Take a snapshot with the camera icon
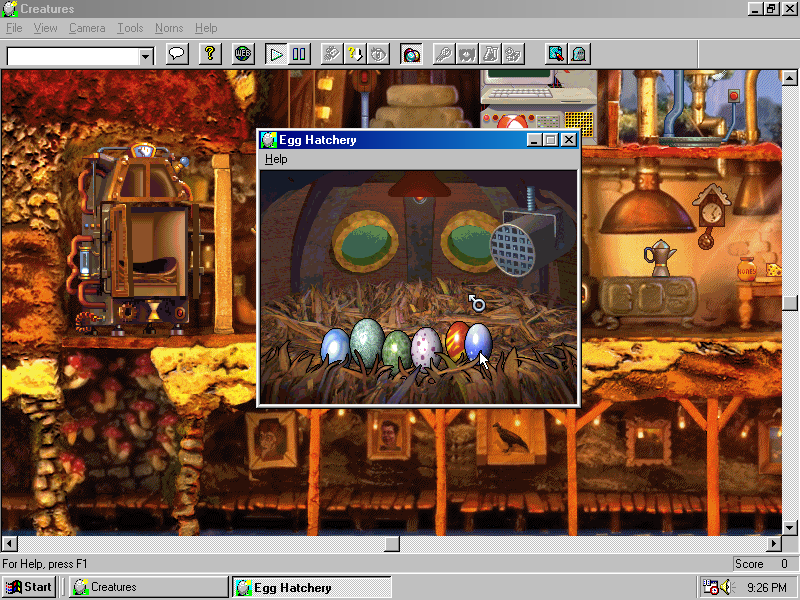800x600 pixels. tap(410, 54)
